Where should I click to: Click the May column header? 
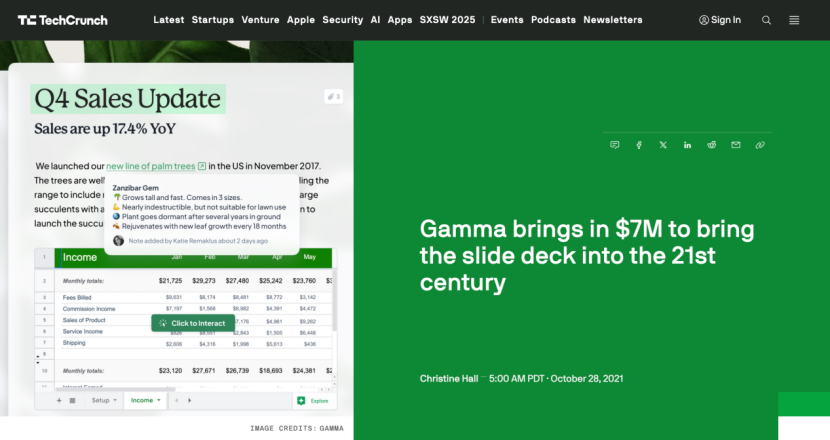pos(310,257)
